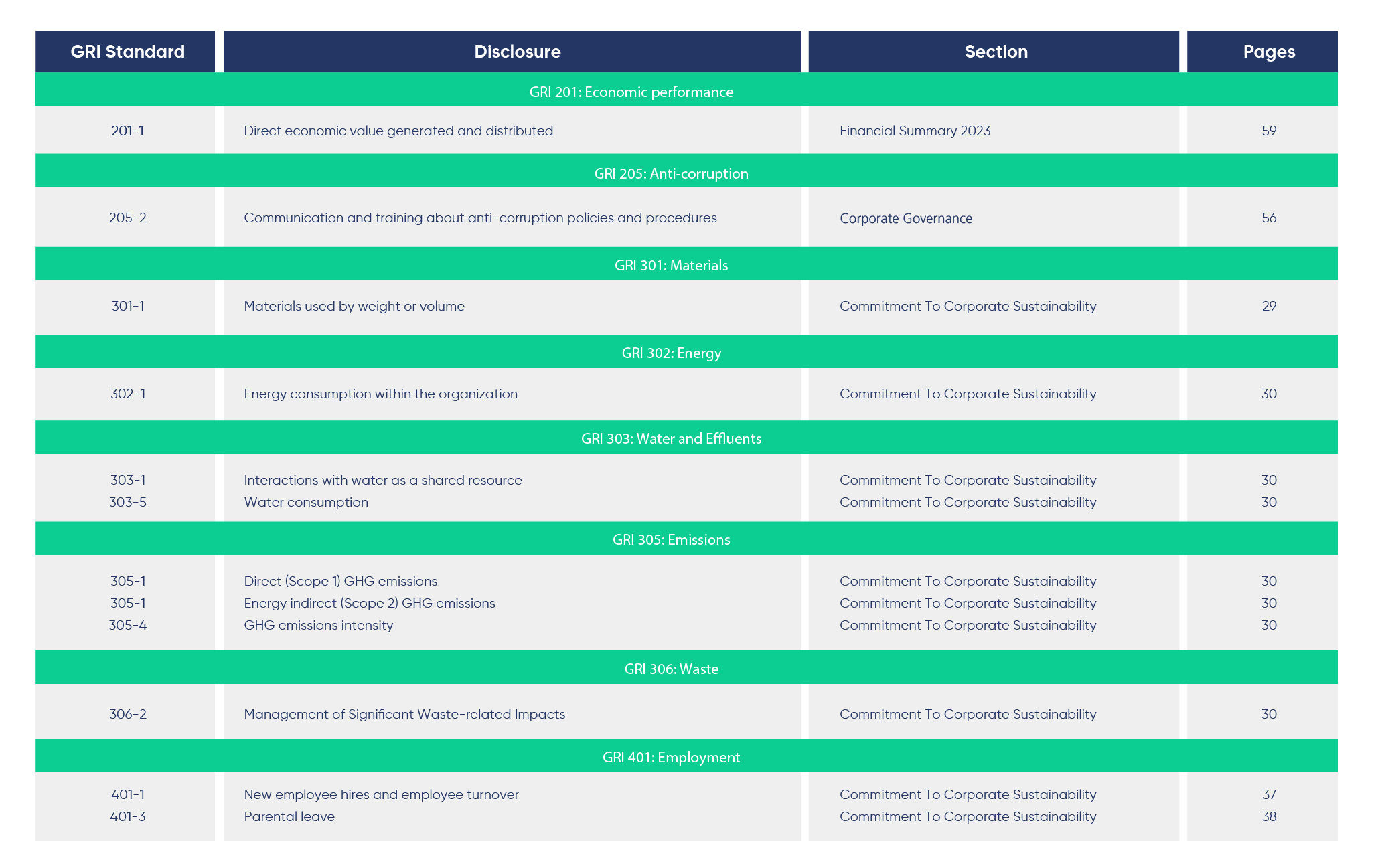Viewport: 1380px width, 868px height.
Task: Click page 30 in the 302-1 row
Action: pos(1269,394)
